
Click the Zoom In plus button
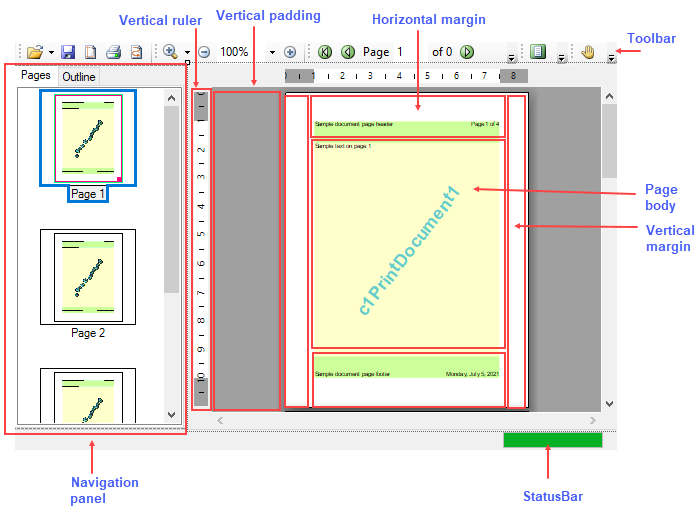point(290,52)
